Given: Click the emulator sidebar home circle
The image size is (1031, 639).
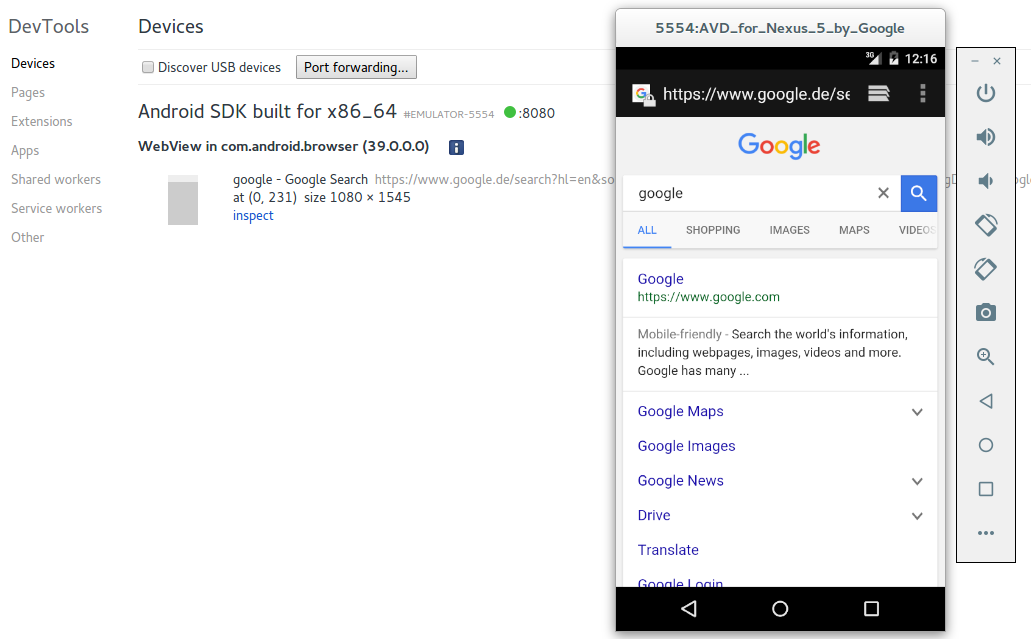Looking at the screenshot, I should (986, 445).
